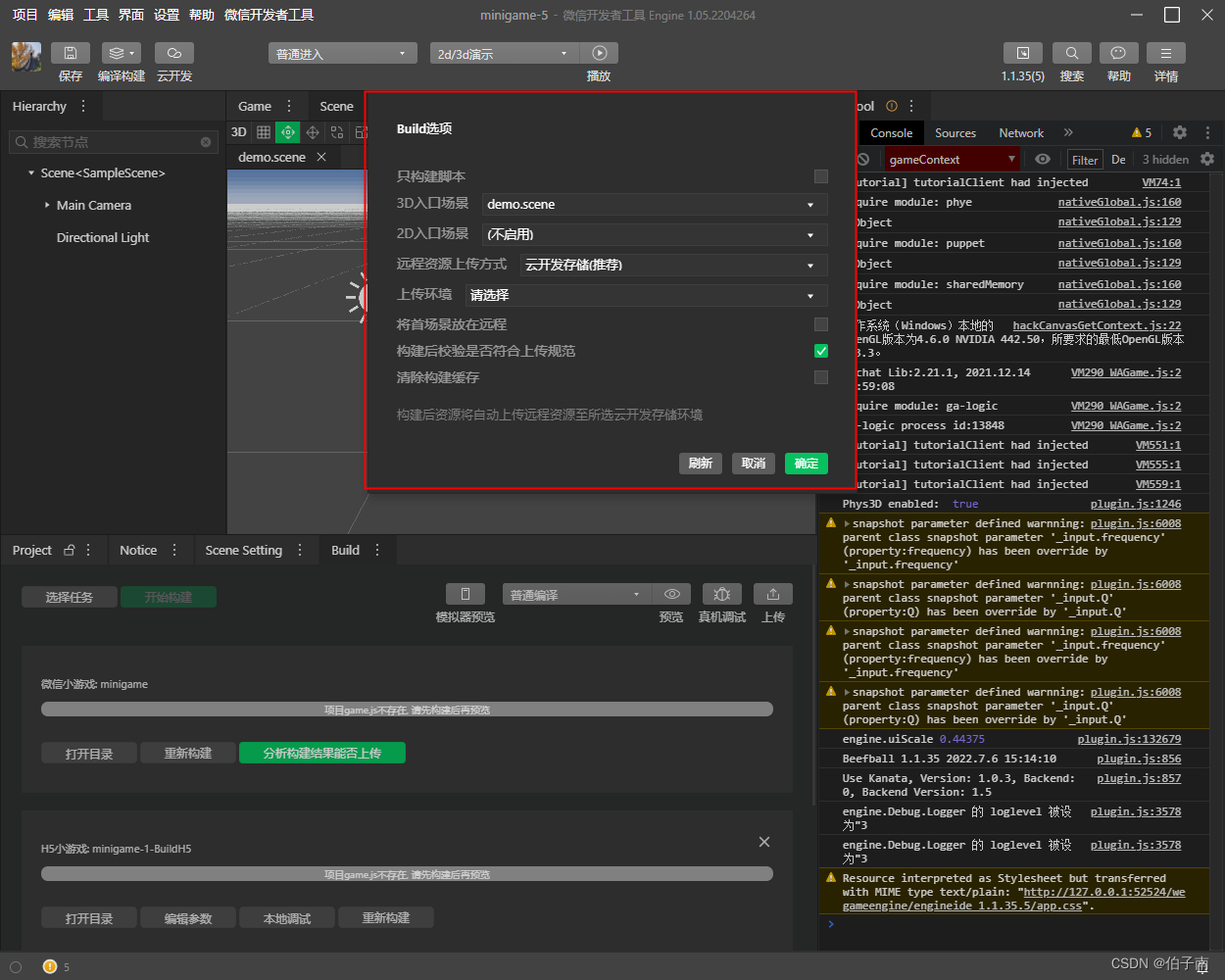
Task: Show more devtools tabs chevron
Action: click(1068, 132)
